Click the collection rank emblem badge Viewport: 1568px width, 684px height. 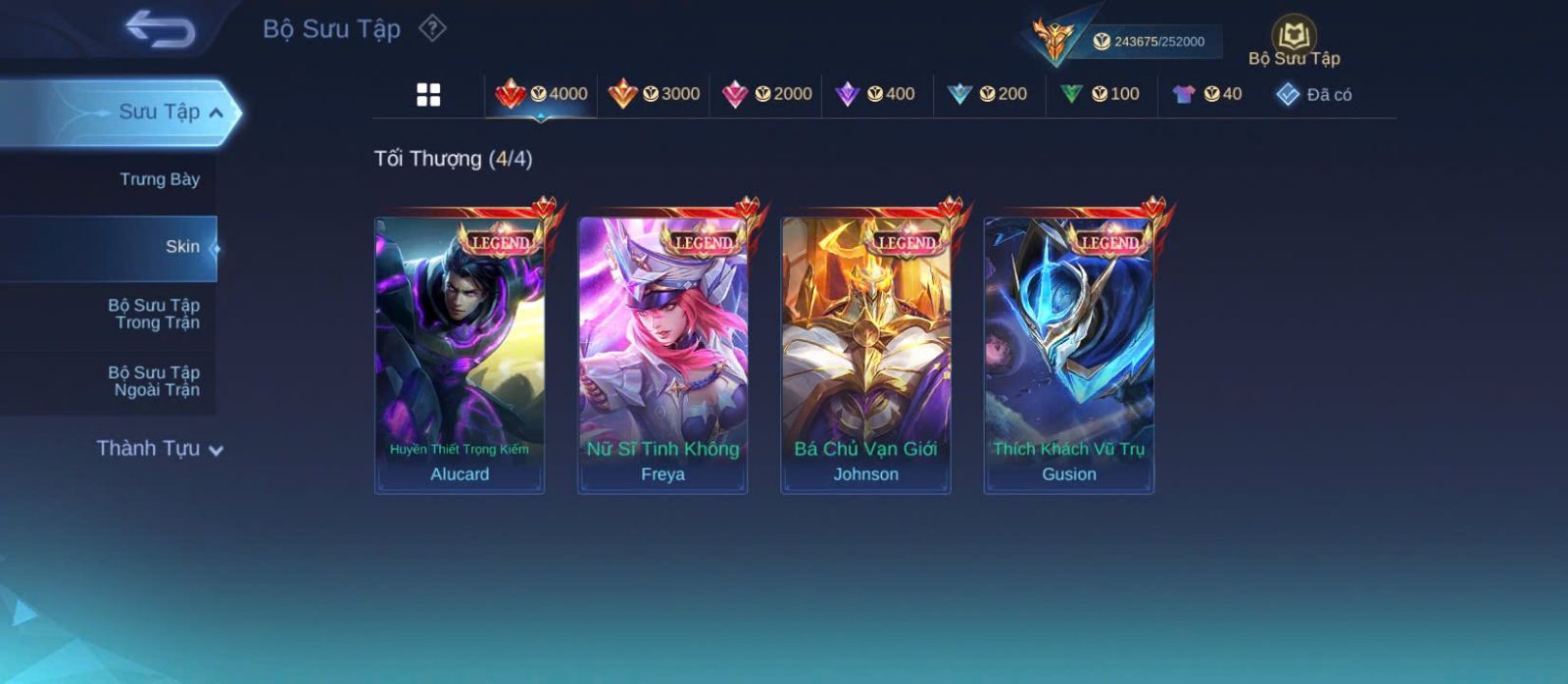1054,39
